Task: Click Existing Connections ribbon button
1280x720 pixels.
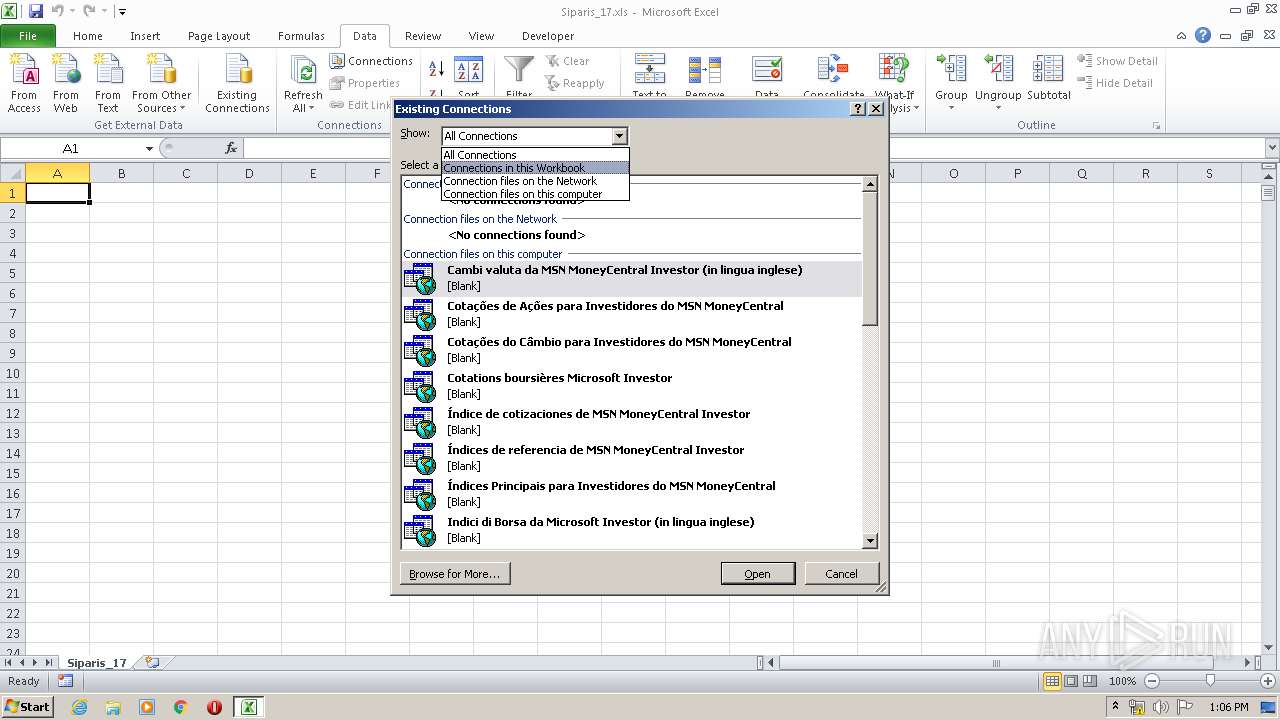Action: [x=237, y=84]
